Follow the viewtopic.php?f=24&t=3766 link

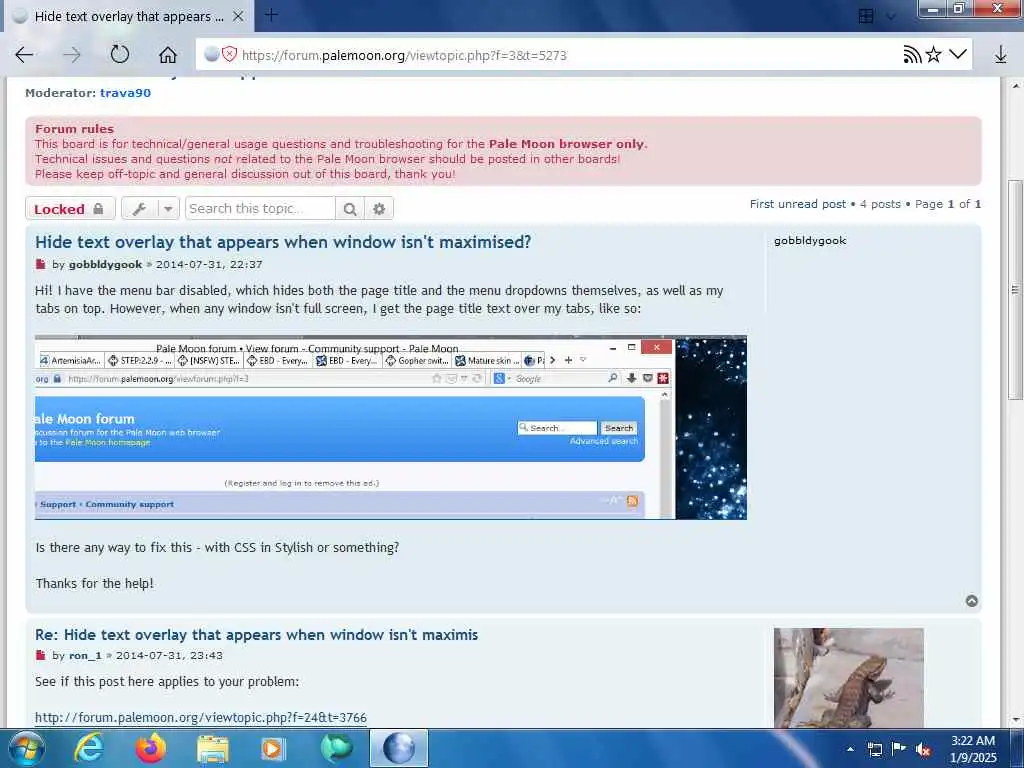200,717
